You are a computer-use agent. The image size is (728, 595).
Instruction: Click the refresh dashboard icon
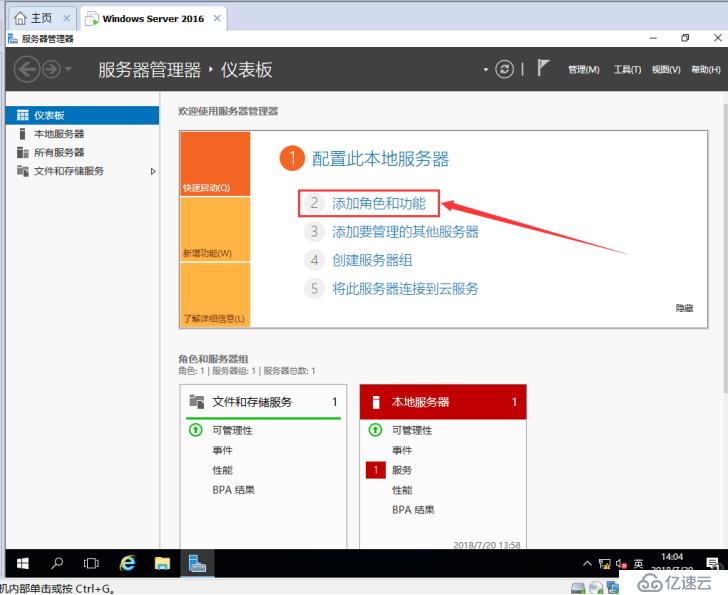[504, 69]
